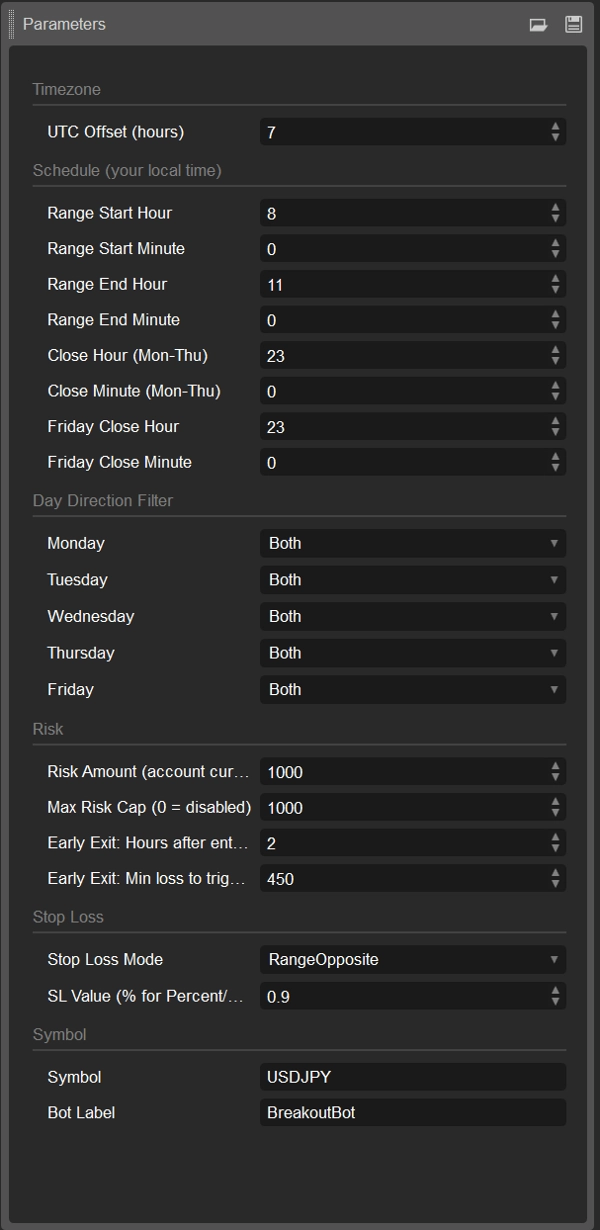Screen dimensions: 600x1230
Task: Open the Monday direction dropdown
Action: (x=412, y=544)
